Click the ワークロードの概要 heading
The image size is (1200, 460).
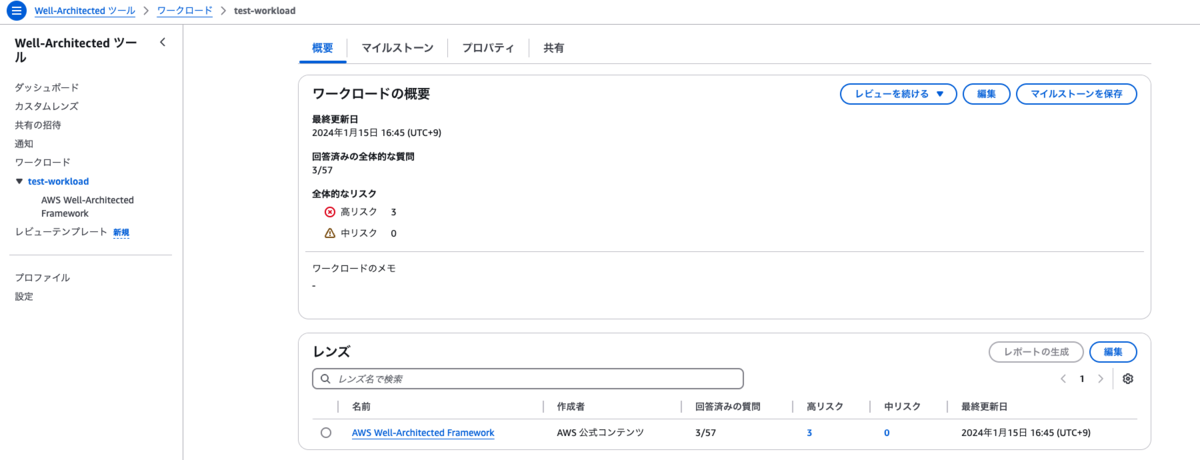[371, 94]
